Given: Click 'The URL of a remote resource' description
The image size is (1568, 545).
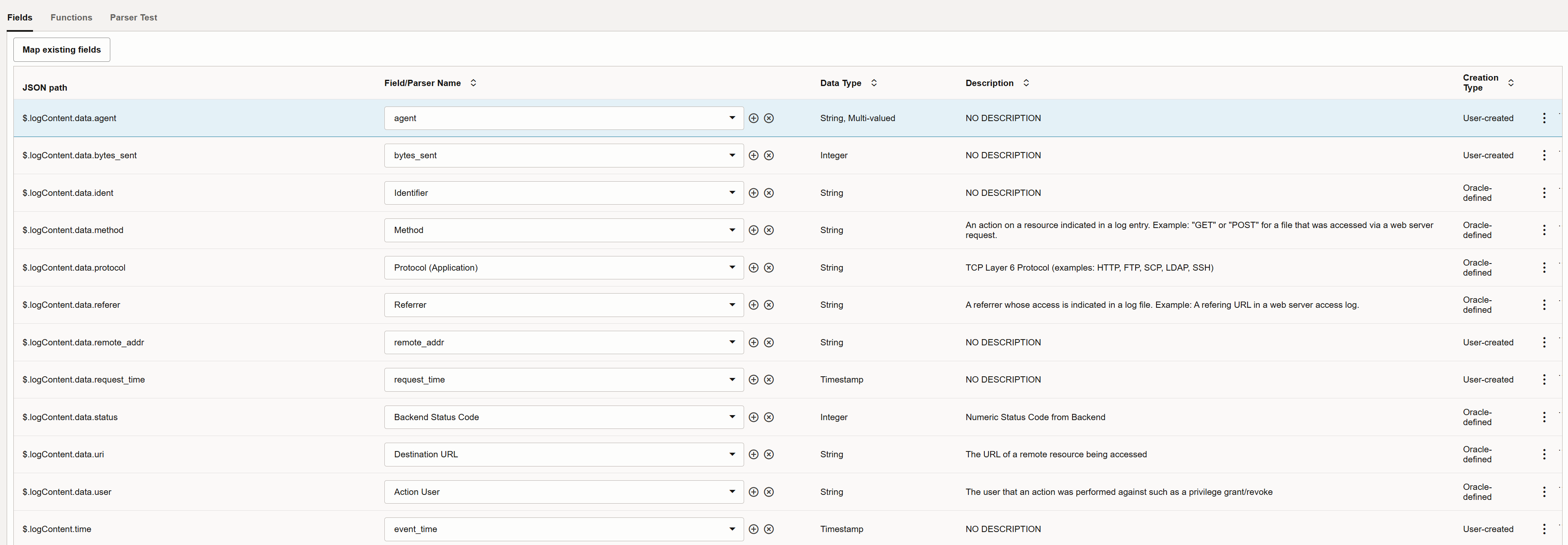Looking at the screenshot, I should (1056, 454).
